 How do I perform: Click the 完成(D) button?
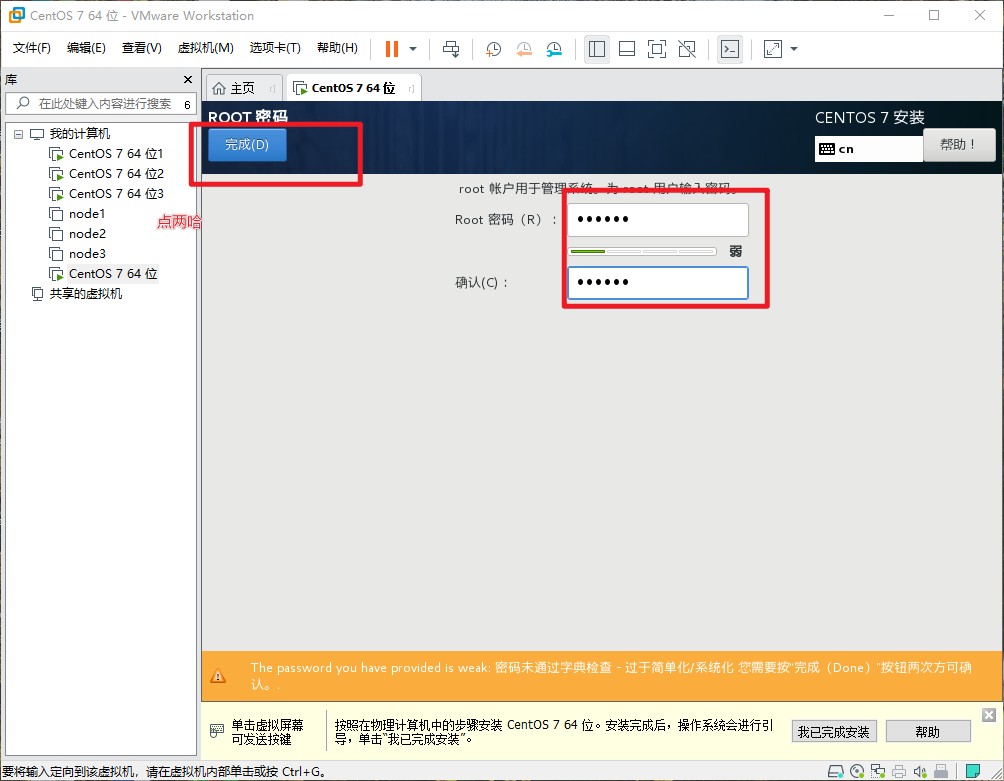[247, 145]
